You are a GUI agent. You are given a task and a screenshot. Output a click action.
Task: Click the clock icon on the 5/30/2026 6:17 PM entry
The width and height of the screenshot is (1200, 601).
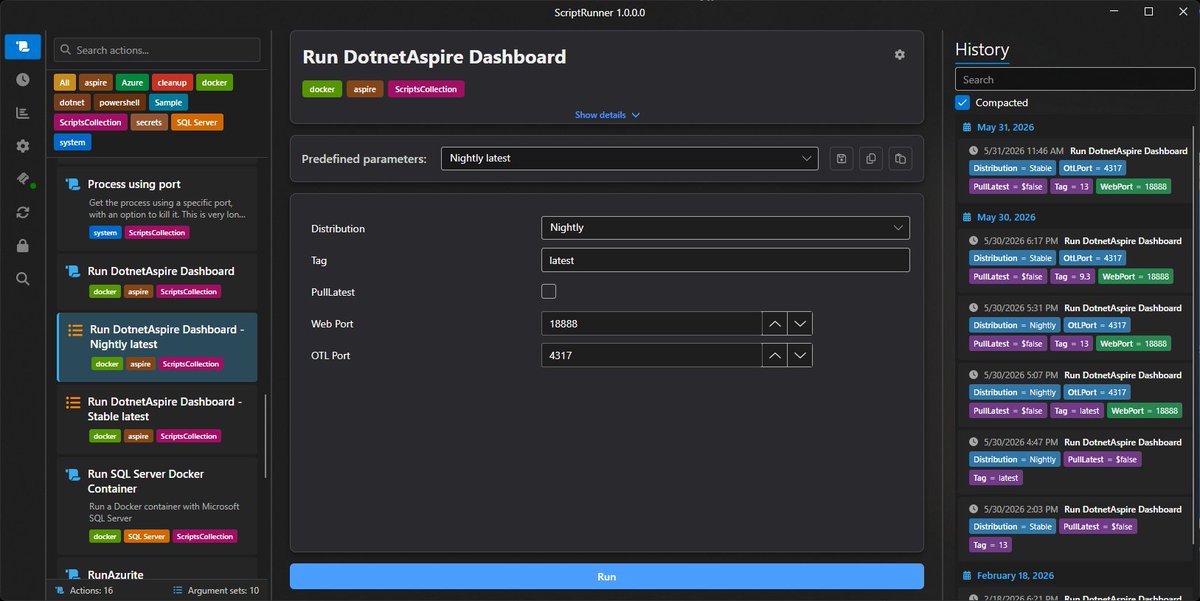(974, 241)
